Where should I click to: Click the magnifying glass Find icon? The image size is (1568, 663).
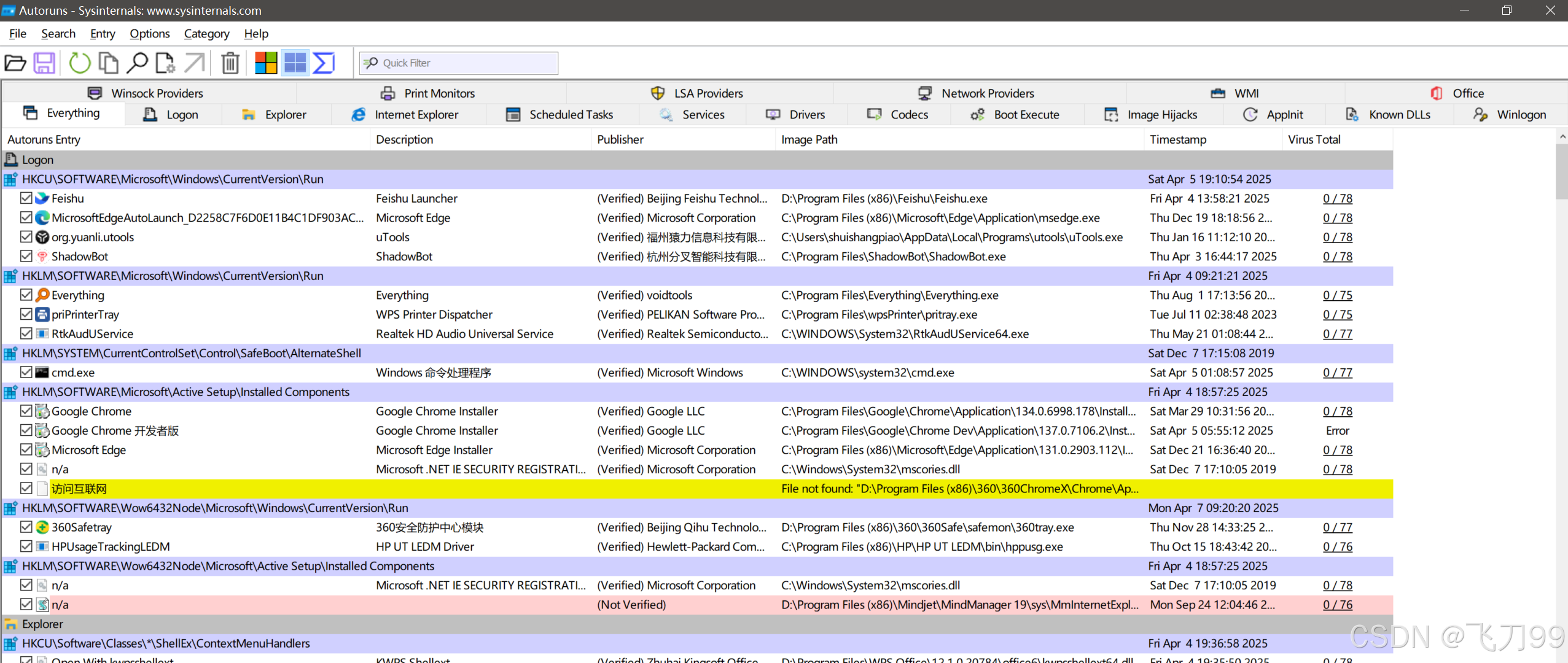137,63
